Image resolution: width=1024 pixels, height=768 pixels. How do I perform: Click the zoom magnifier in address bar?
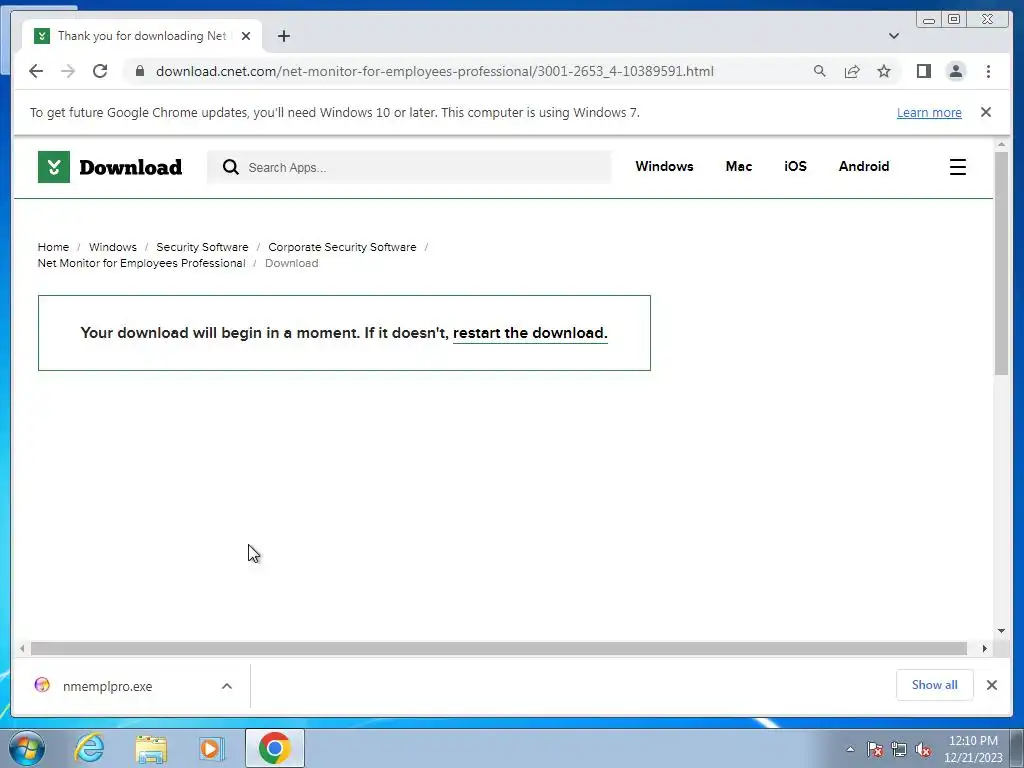(x=820, y=71)
